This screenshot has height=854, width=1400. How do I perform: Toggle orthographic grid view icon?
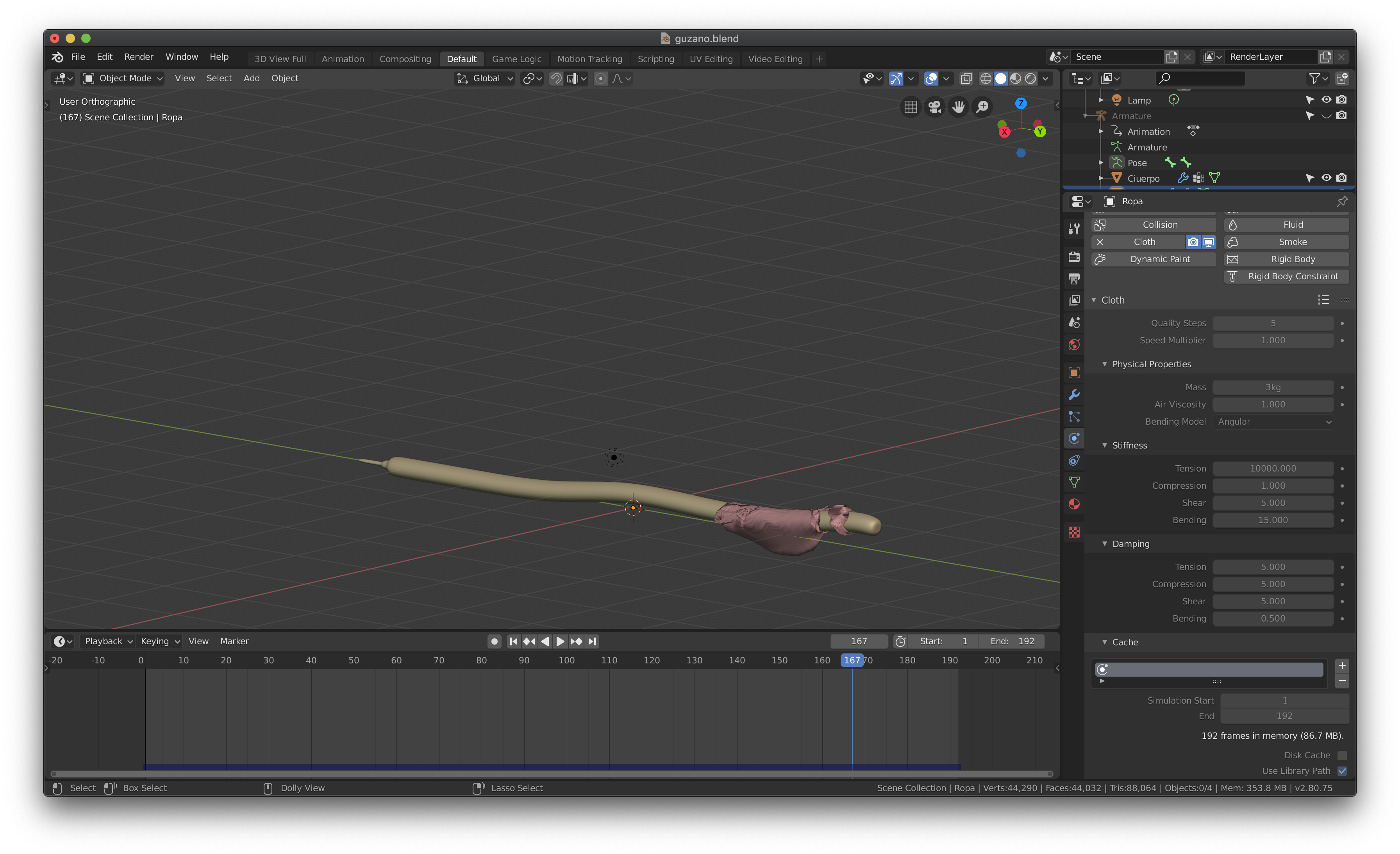click(911, 107)
